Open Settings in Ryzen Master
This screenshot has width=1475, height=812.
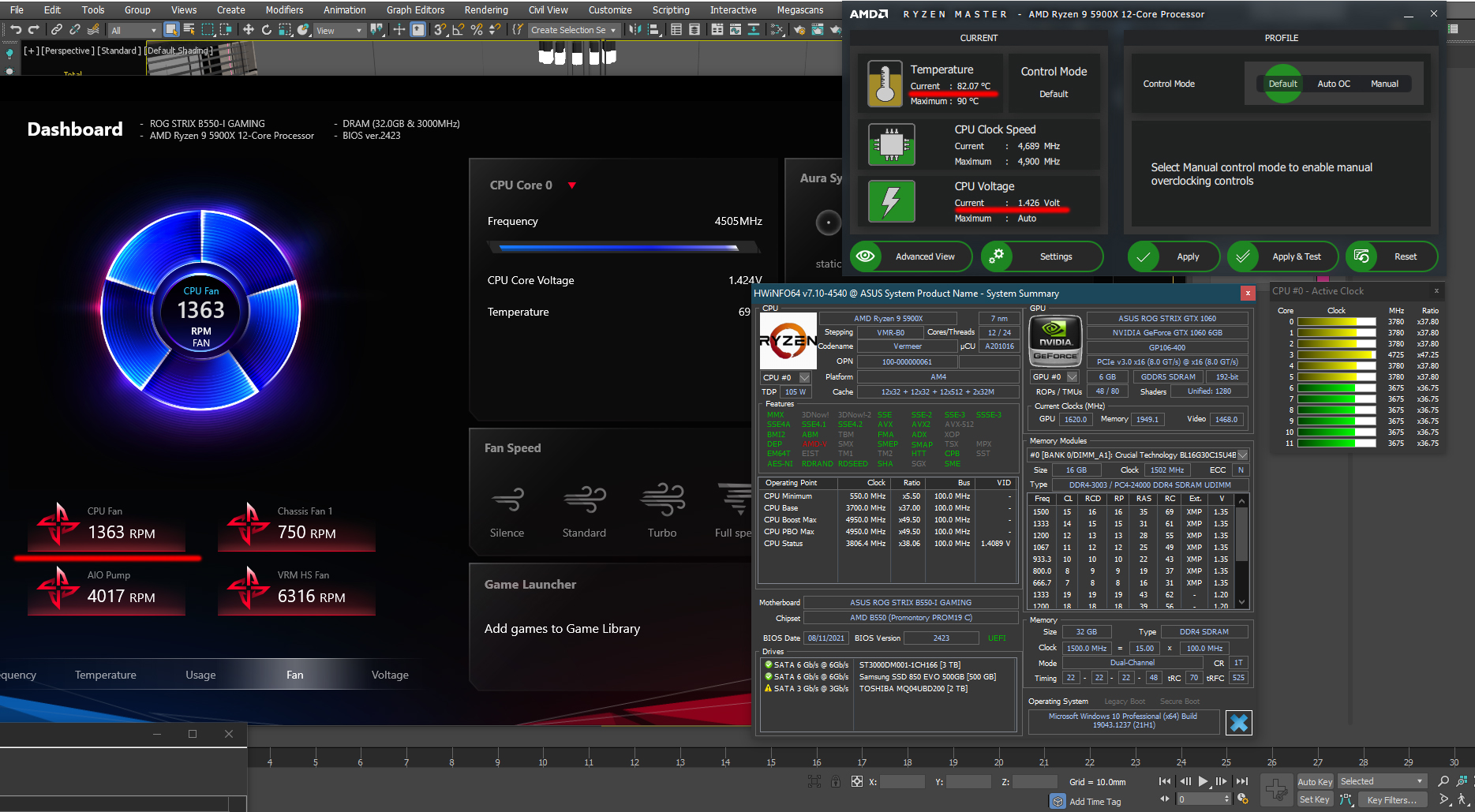pos(1042,256)
